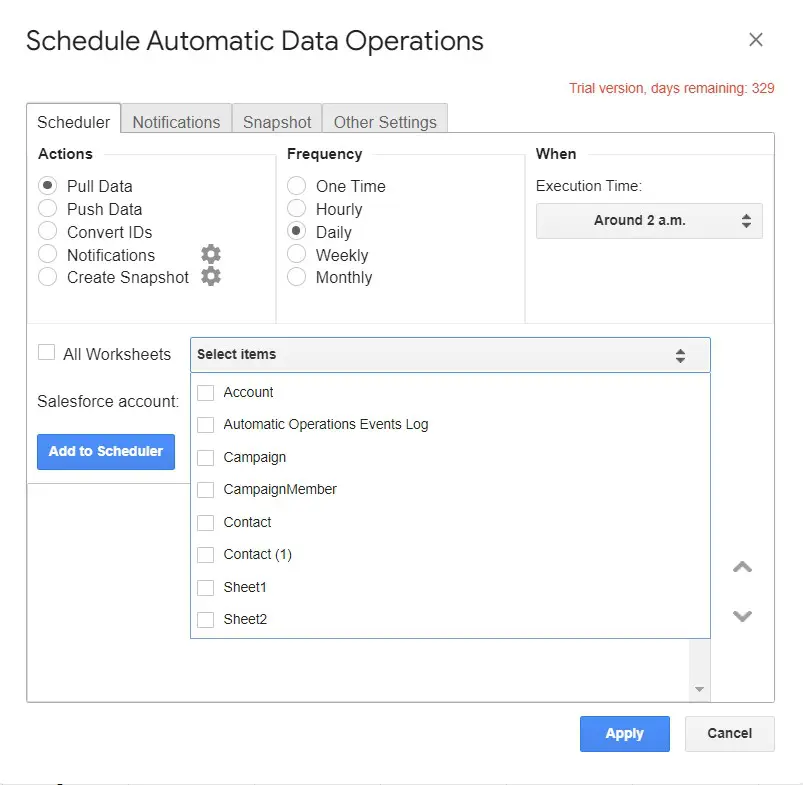This screenshot has height=785, width=803.
Task: Select the Push Data action
Action: coord(47,209)
